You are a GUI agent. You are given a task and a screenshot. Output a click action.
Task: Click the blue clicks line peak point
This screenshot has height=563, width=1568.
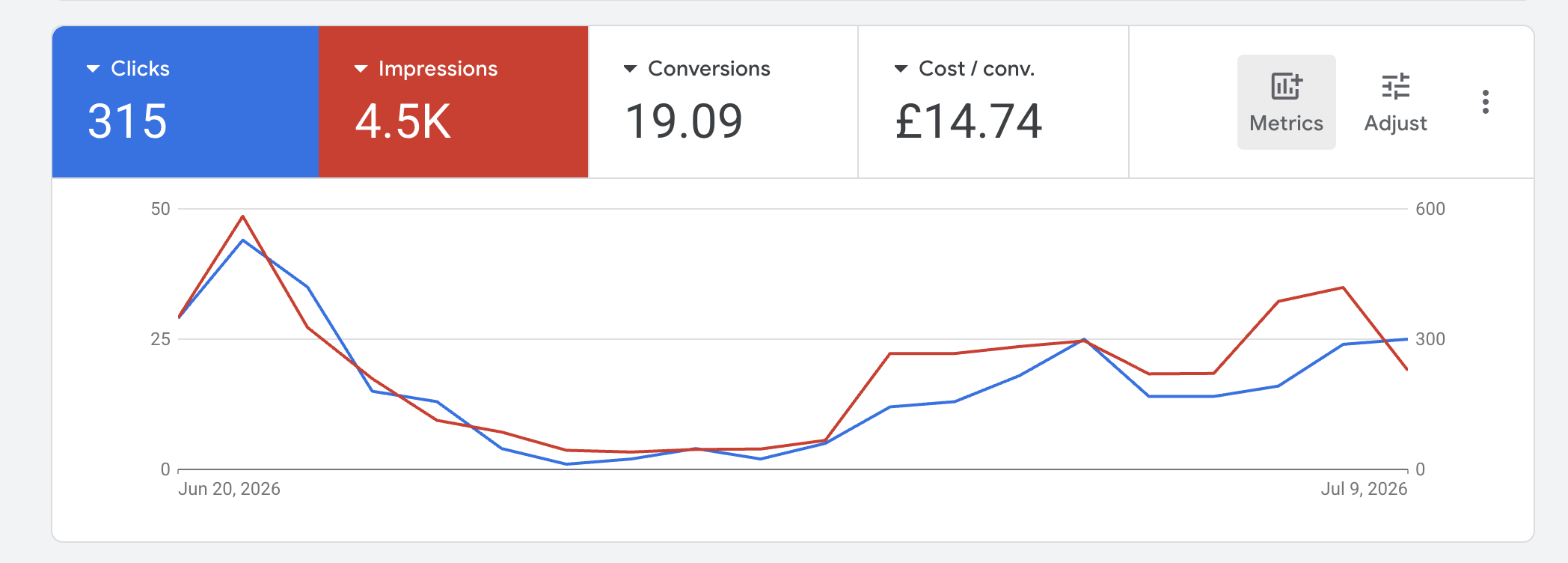click(243, 240)
